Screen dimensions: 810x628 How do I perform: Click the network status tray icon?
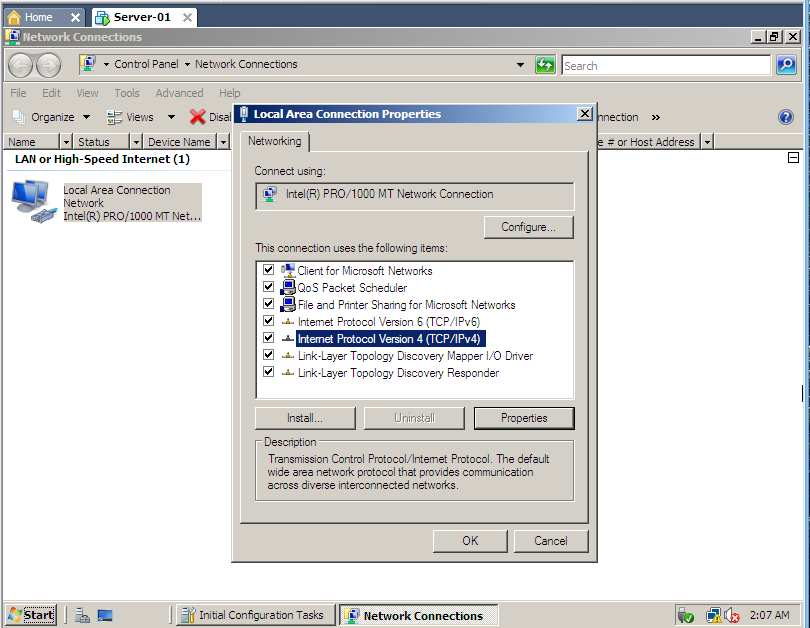[713, 615]
